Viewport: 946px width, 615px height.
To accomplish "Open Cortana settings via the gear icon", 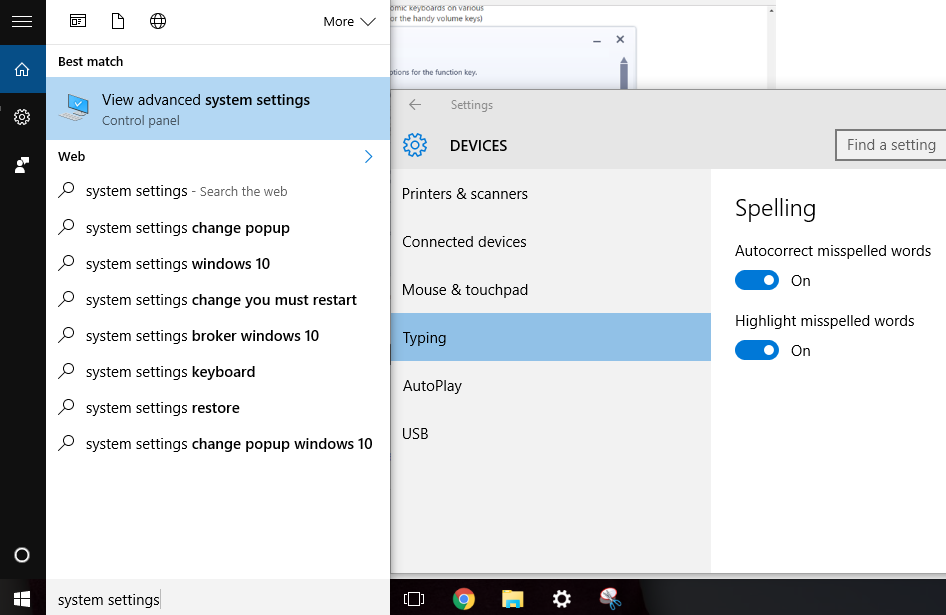I will point(22,117).
